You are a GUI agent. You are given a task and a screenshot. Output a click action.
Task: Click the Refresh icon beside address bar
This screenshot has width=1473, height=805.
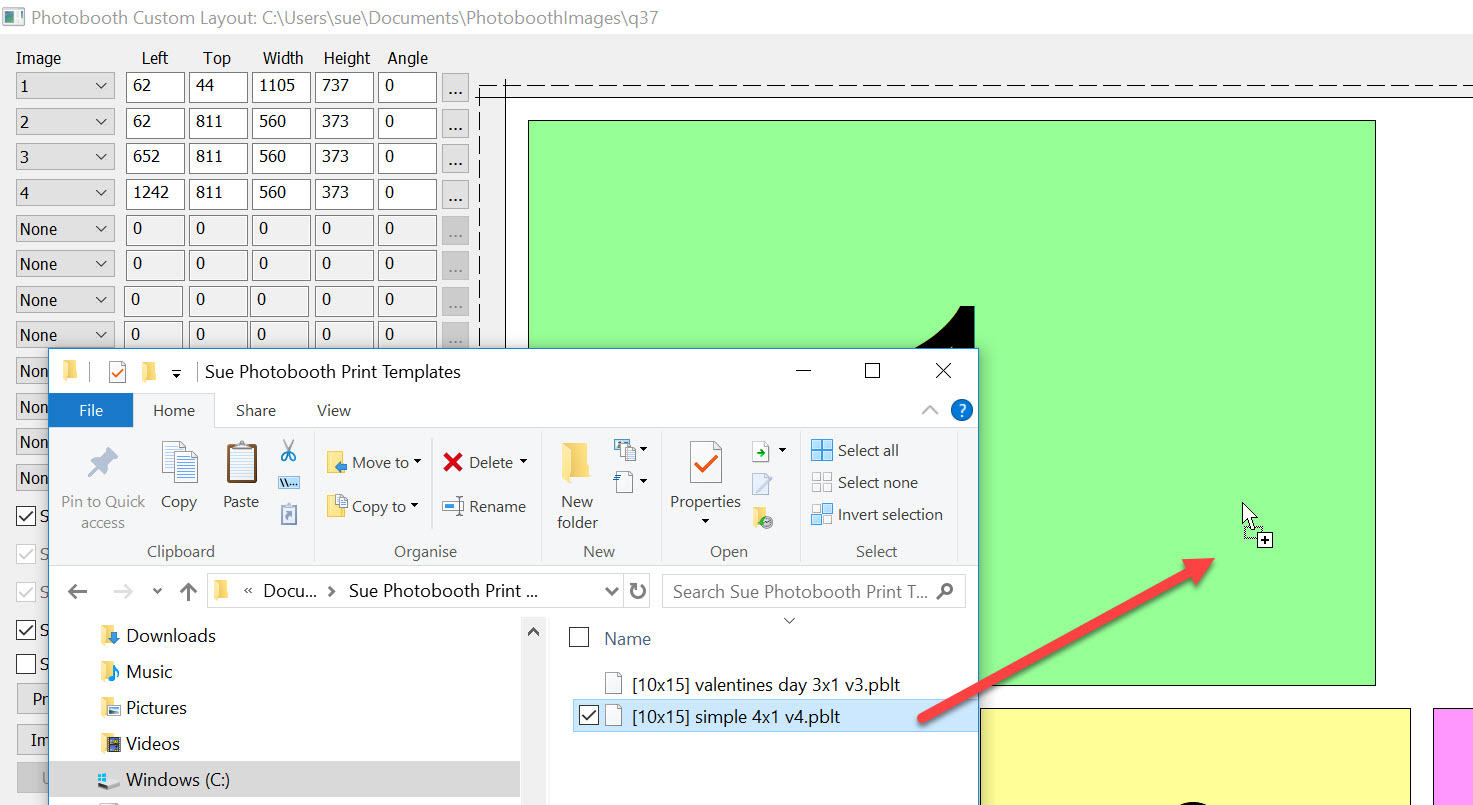(638, 591)
